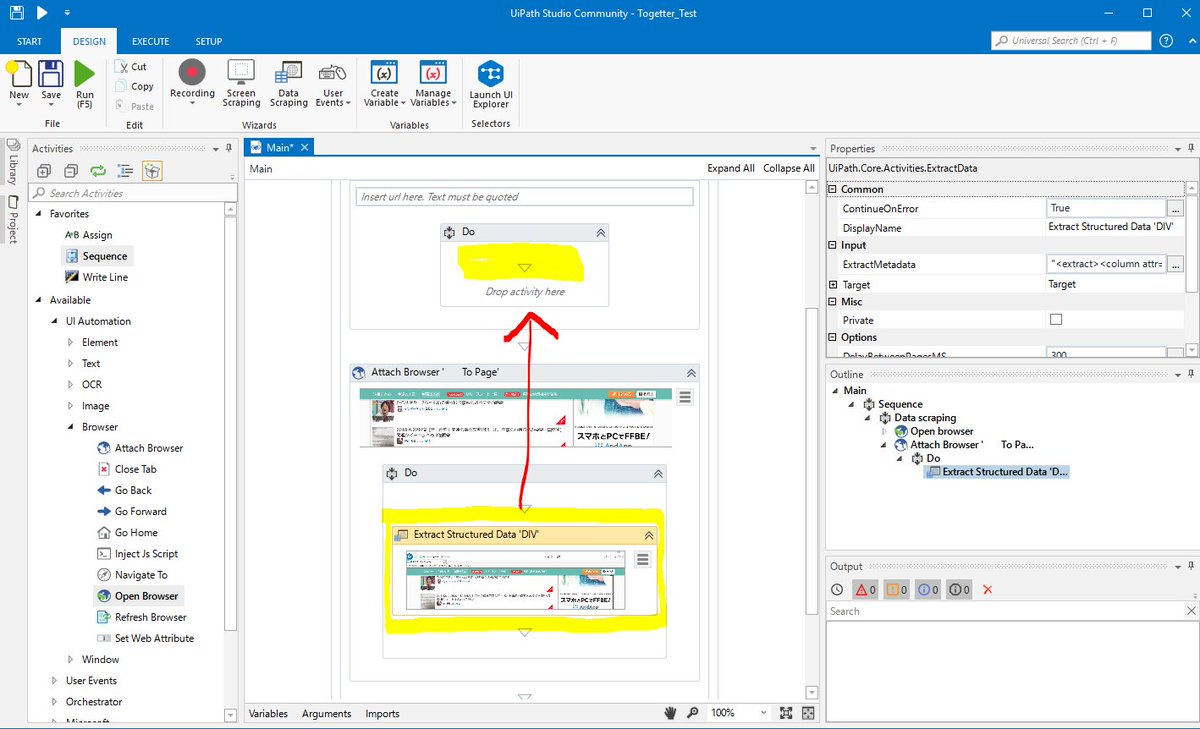Open Manage Variables dropdown

pyautogui.click(x=432, y=83)
